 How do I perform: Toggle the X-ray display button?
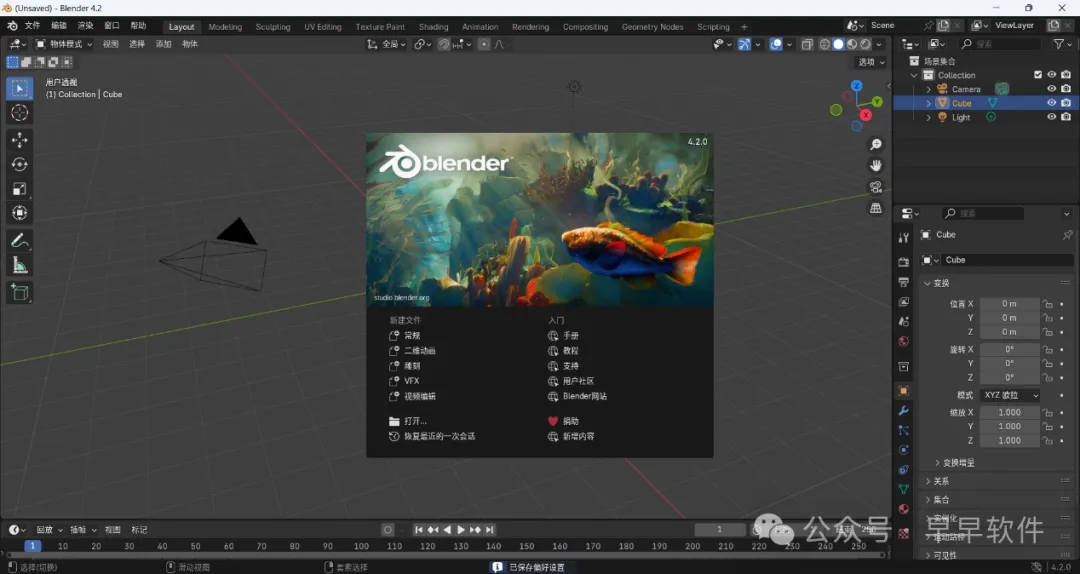(807, 44)
